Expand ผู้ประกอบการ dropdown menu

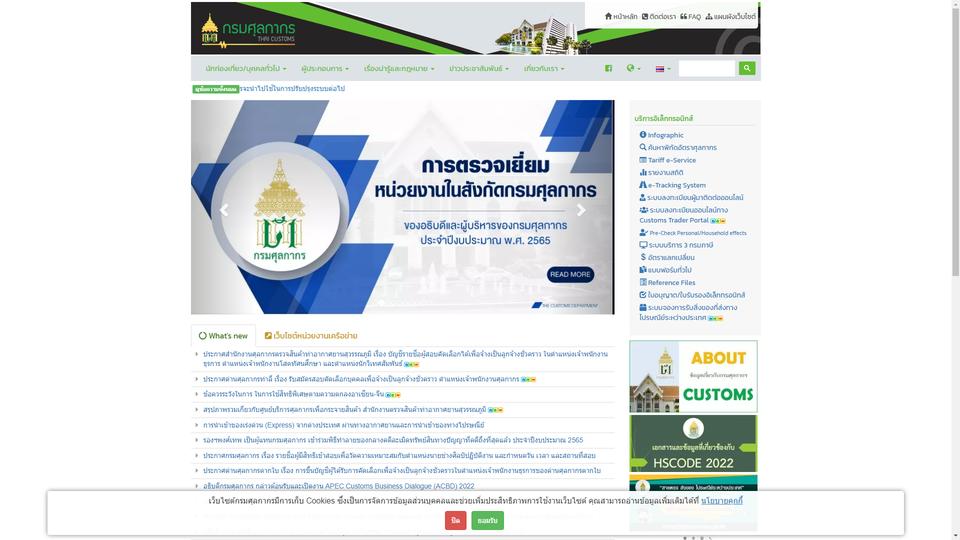point(325,69)
